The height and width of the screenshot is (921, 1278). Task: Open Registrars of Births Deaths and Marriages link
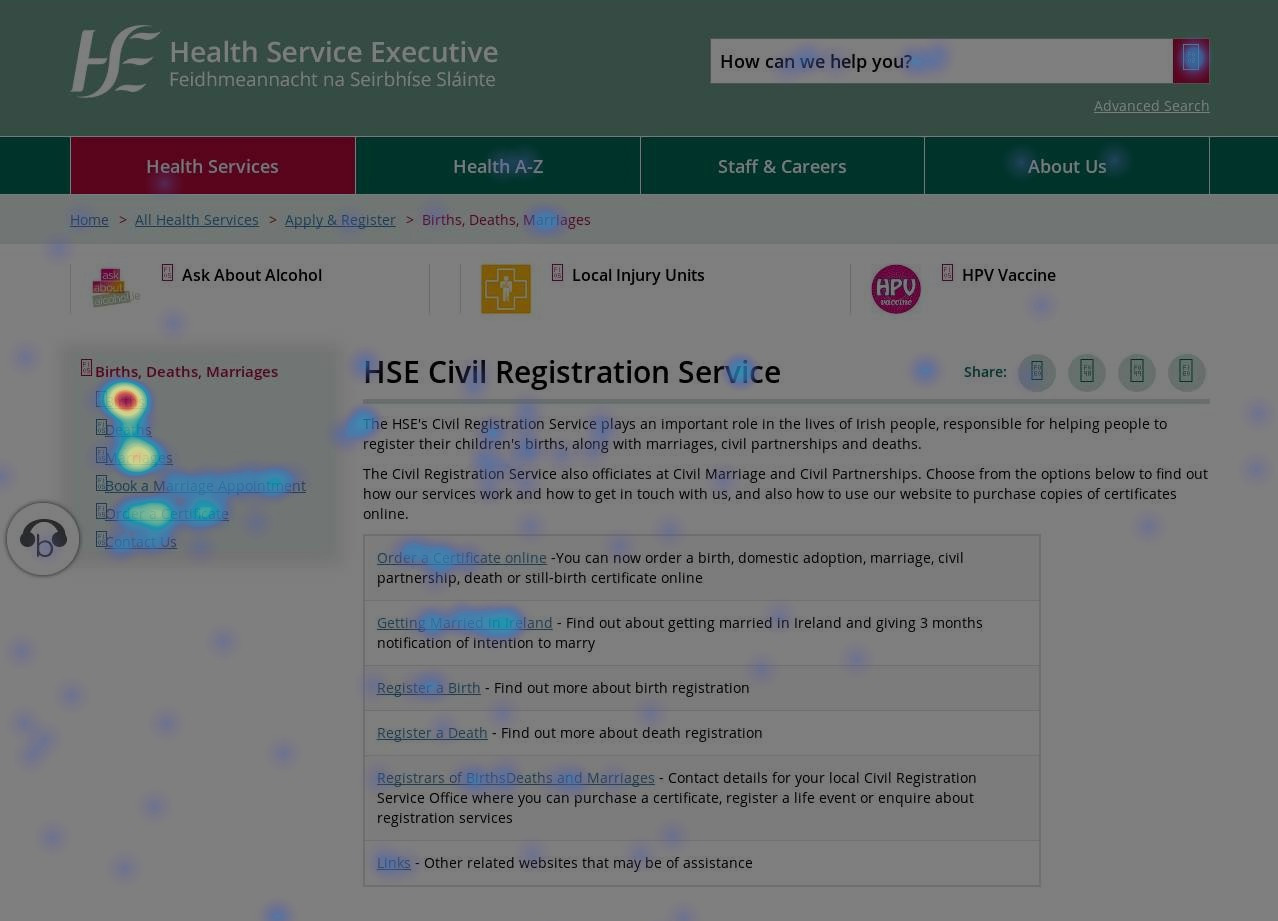(x=516, y=778)
